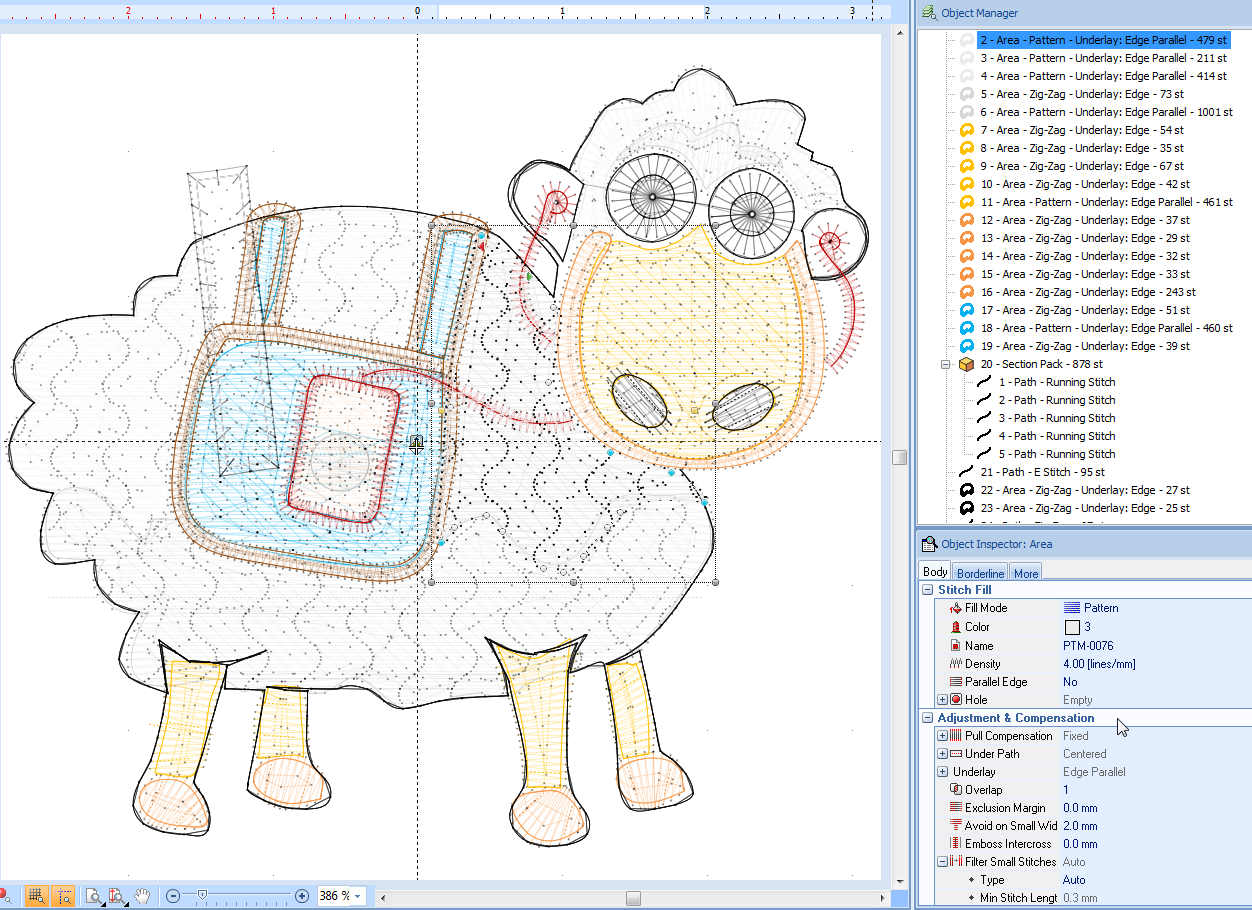Click the dynamic zoom tool icon
This screenshot has width=1252, height=910.
(117, 895)
